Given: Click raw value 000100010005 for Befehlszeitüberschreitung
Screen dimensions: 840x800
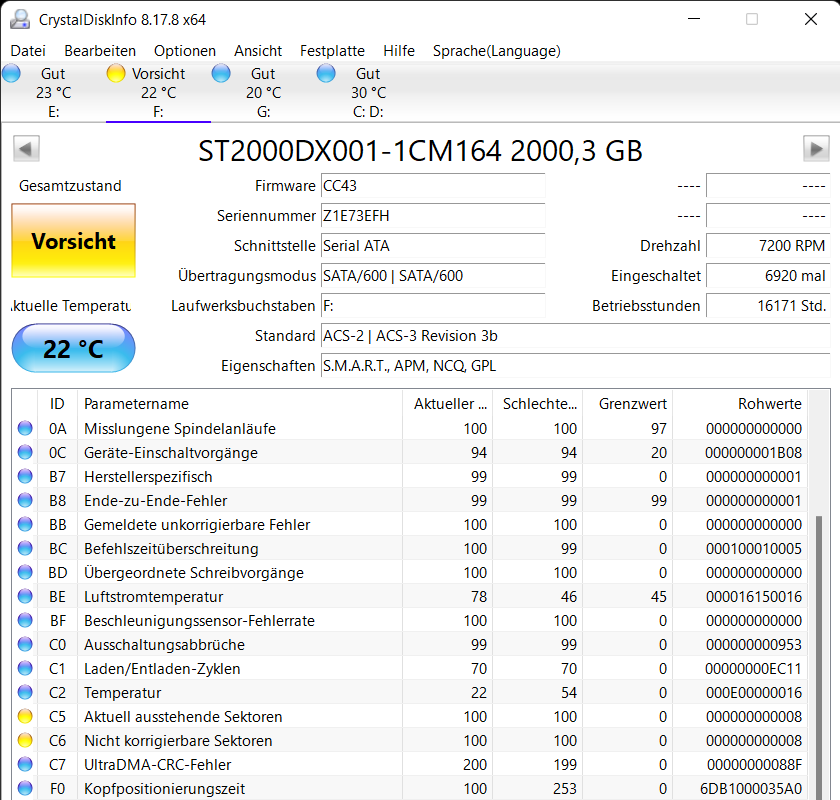Looking at the screenshot, I should [753, 549].
